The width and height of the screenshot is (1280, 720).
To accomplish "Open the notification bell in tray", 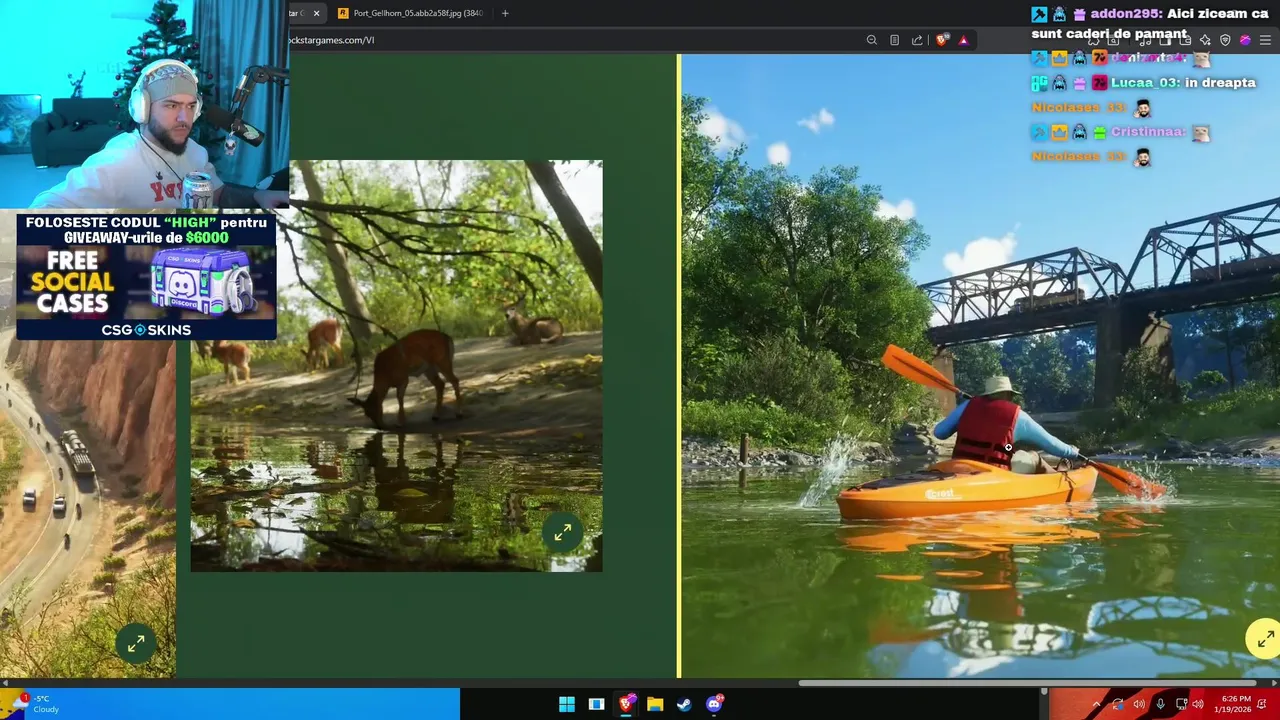I will (1263, 704).
